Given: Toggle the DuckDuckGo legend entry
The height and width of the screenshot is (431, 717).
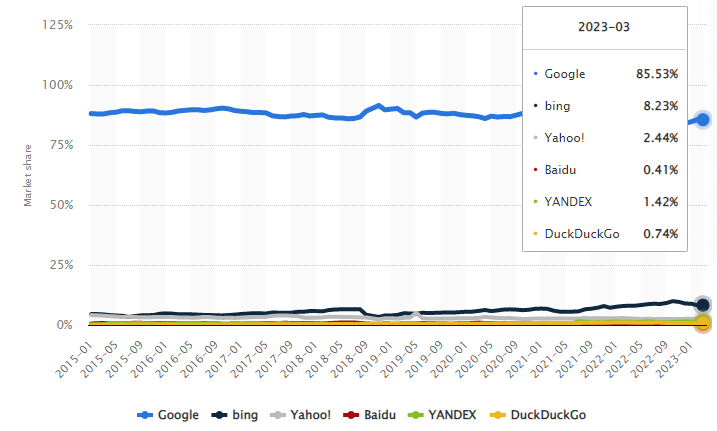Looking at the screenshot, I should click(x=538, y=415).
